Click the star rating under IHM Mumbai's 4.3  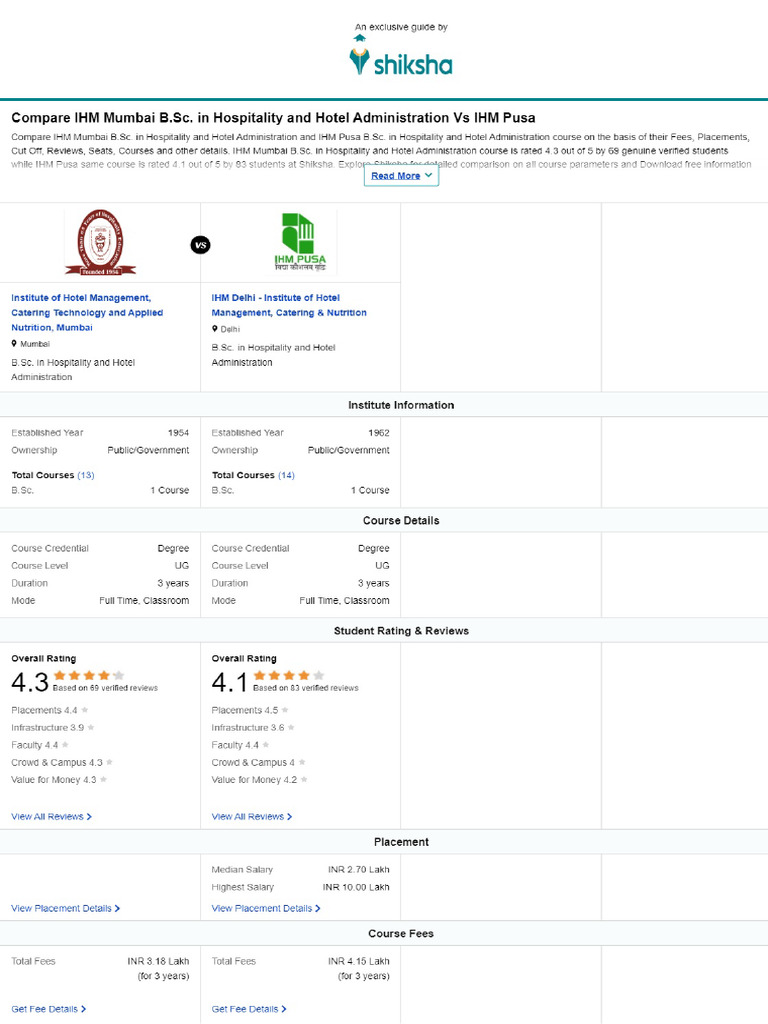(x=89, y=675)
